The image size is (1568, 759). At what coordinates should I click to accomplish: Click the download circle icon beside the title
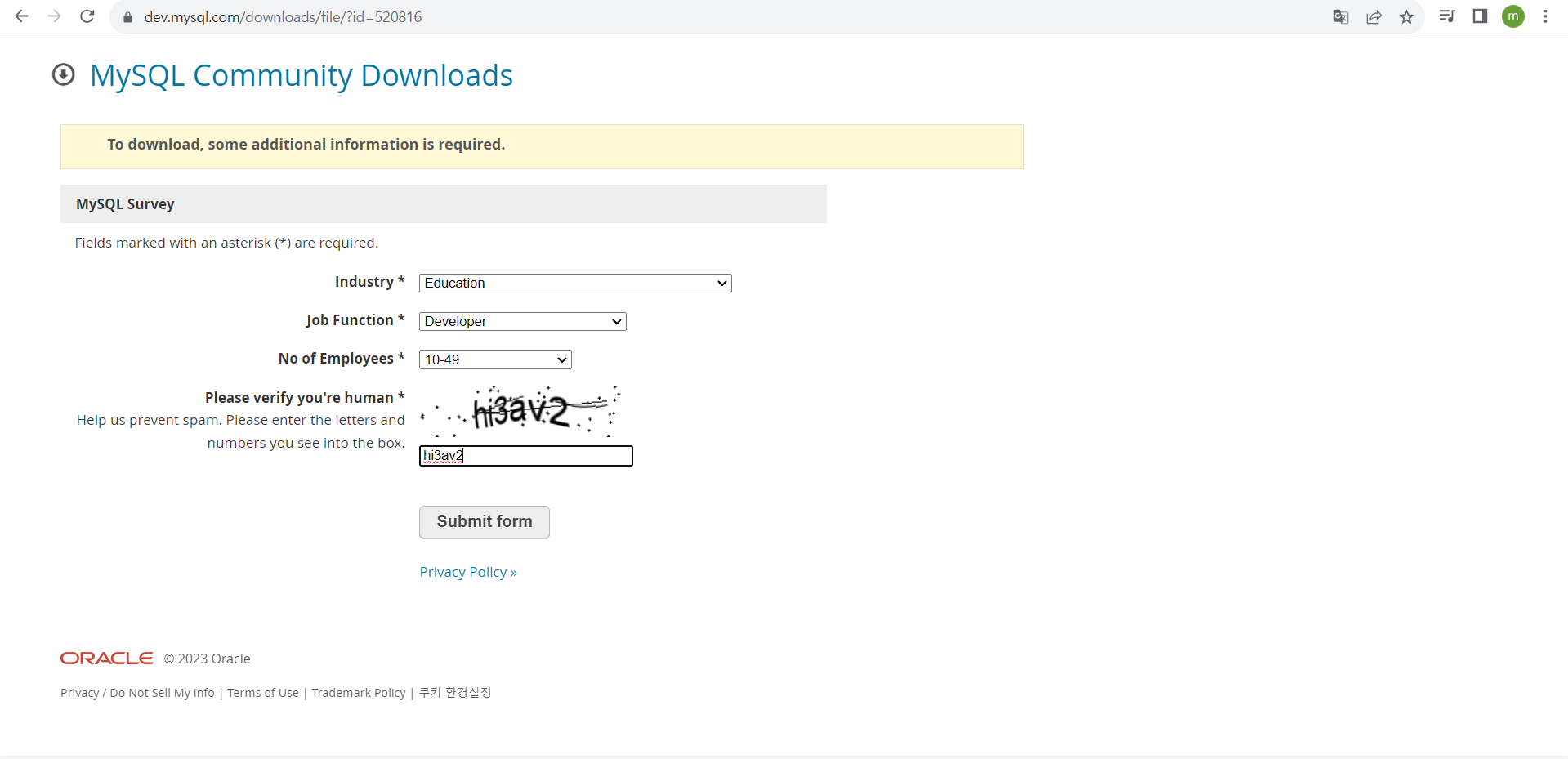pos(64,75)
